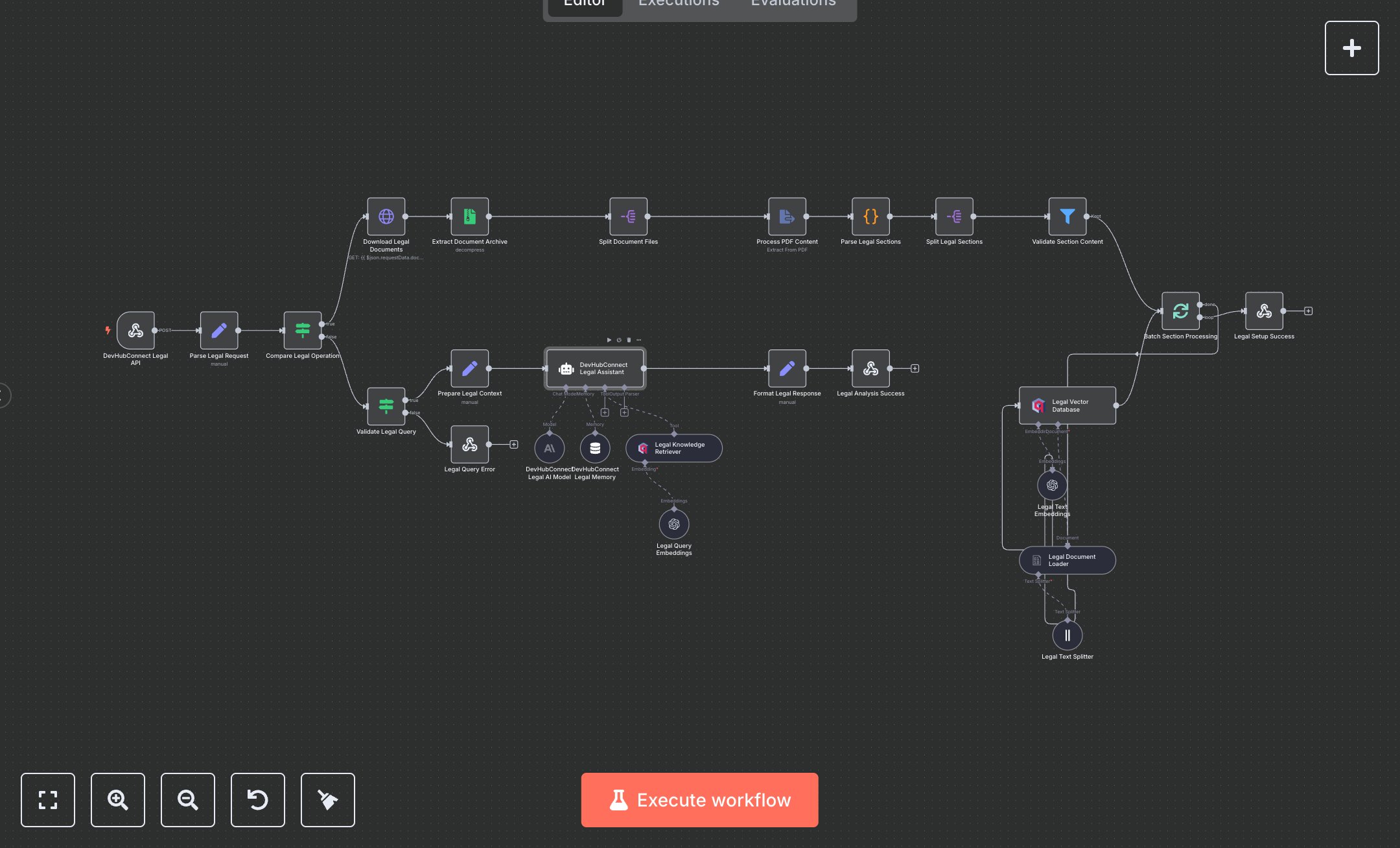Add an Output Parser to the Legal Assistant
The image size is (1400, 848).
(624, 412)
